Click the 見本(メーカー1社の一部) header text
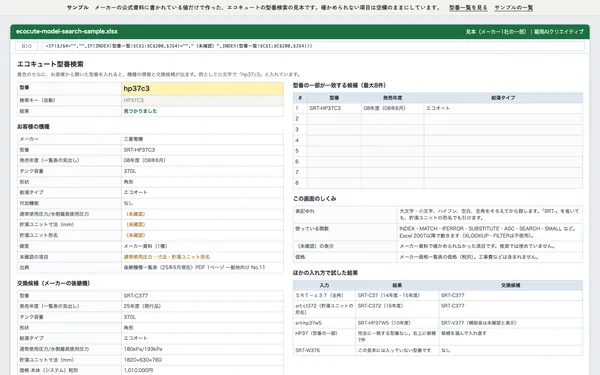Viewport: 600px width, 375px height. click(496, 32)
